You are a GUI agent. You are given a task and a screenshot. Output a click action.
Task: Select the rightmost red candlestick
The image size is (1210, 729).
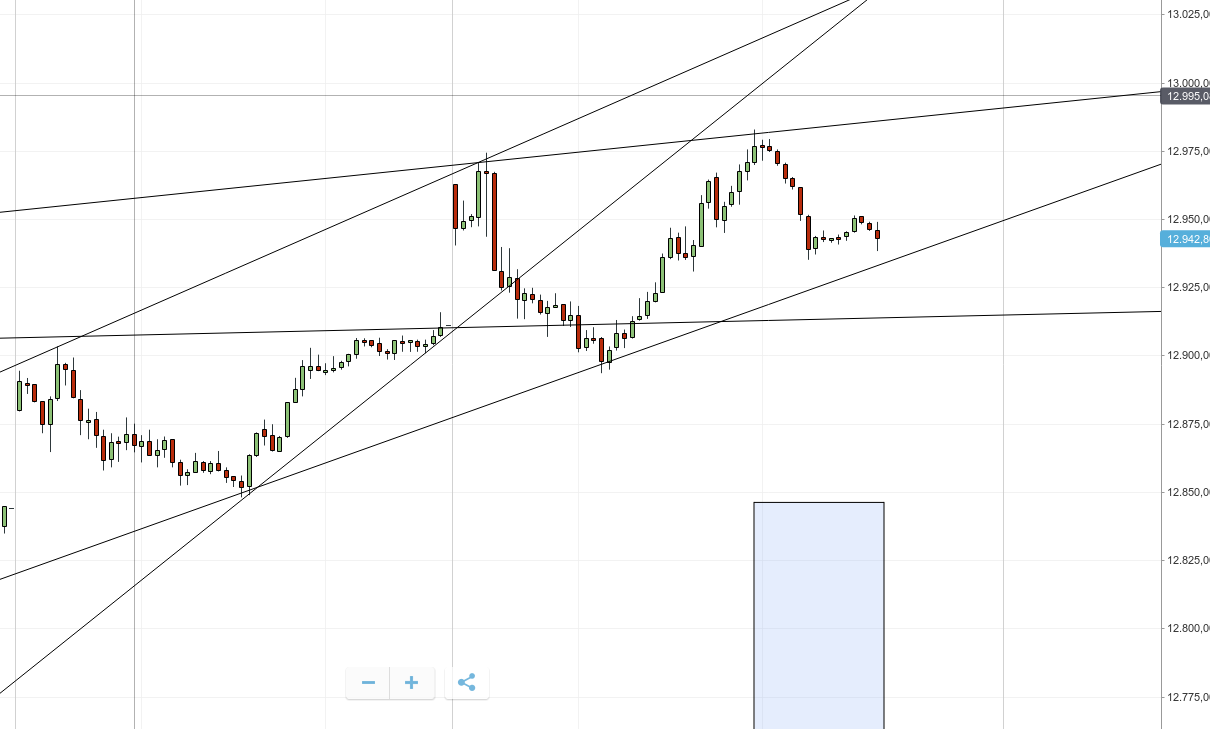878,237
